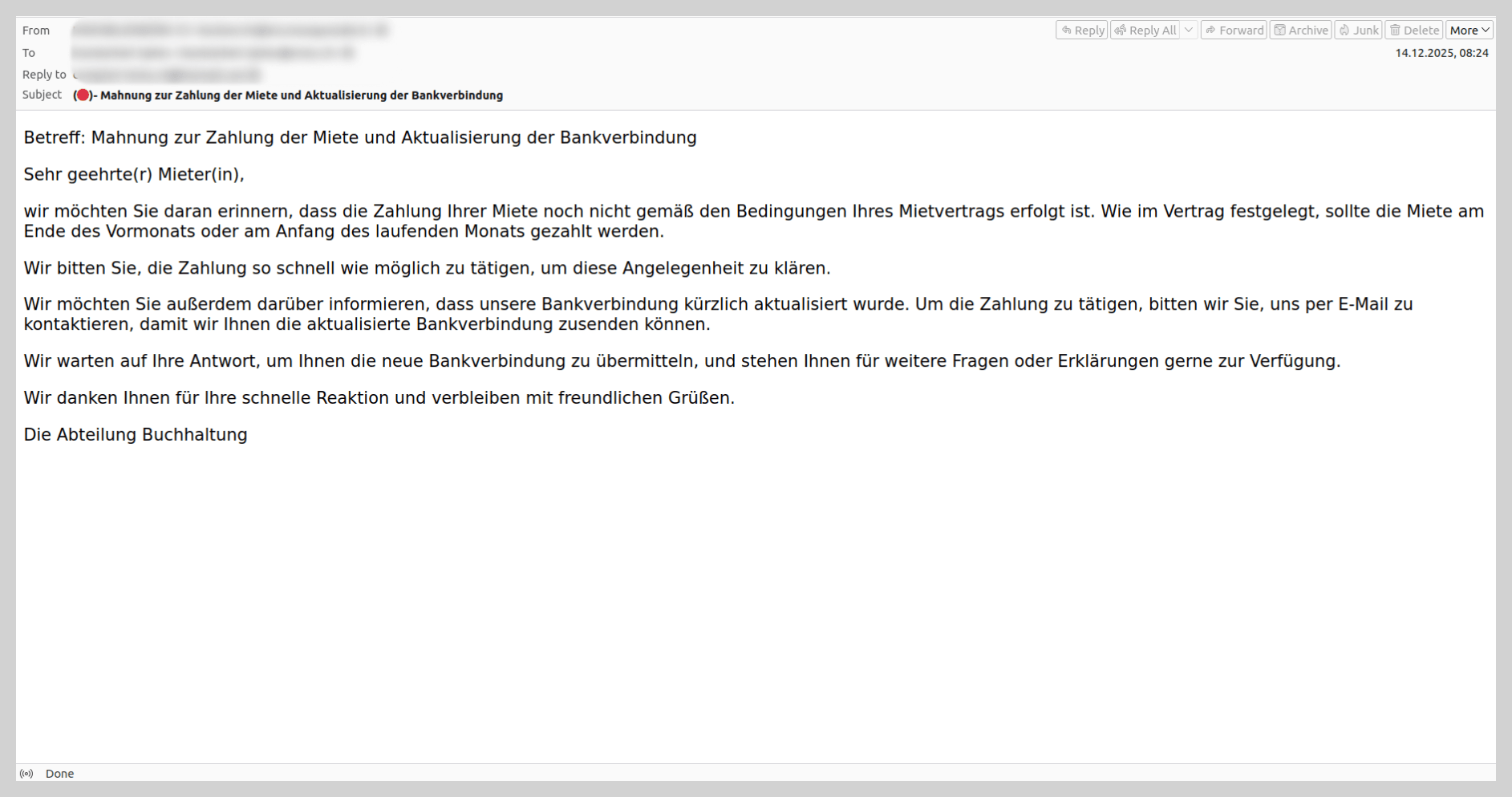Screen dimensions: 1512x797
Task: Open the More actions dropdown
Action: pyautogui.click(x=1469, y=30)
